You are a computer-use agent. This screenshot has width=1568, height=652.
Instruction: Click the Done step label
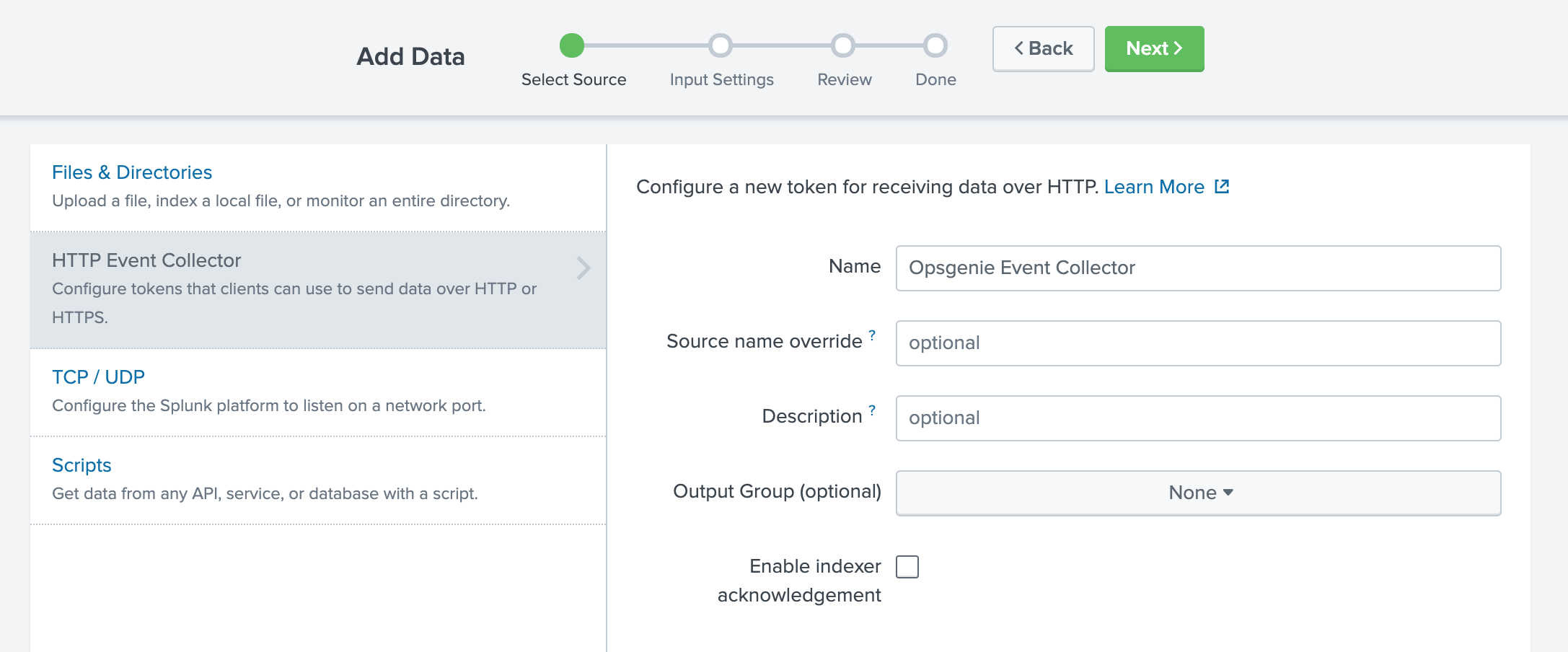pyautogui.click(x=935, y=79)
